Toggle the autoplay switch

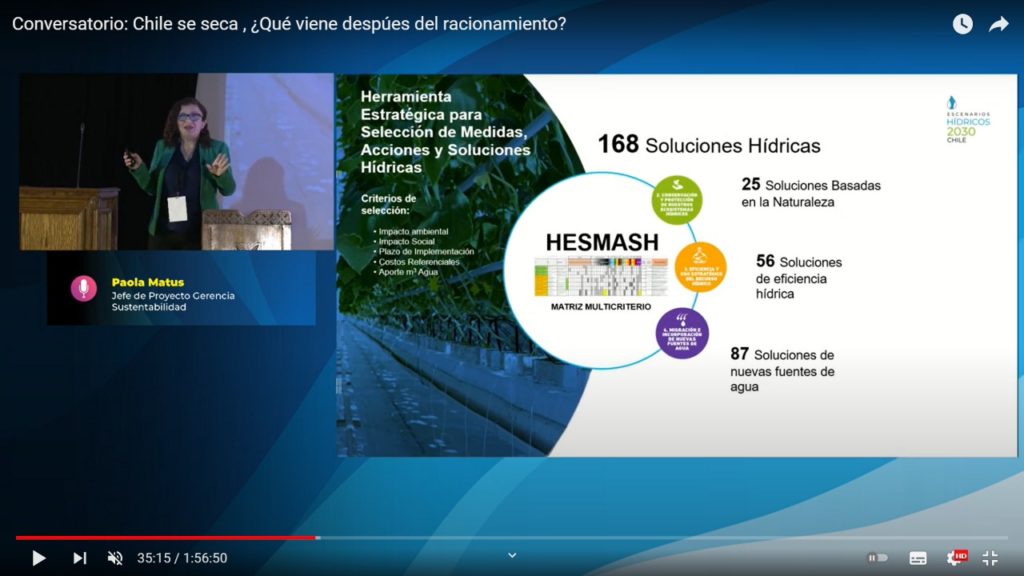[877, 558]
